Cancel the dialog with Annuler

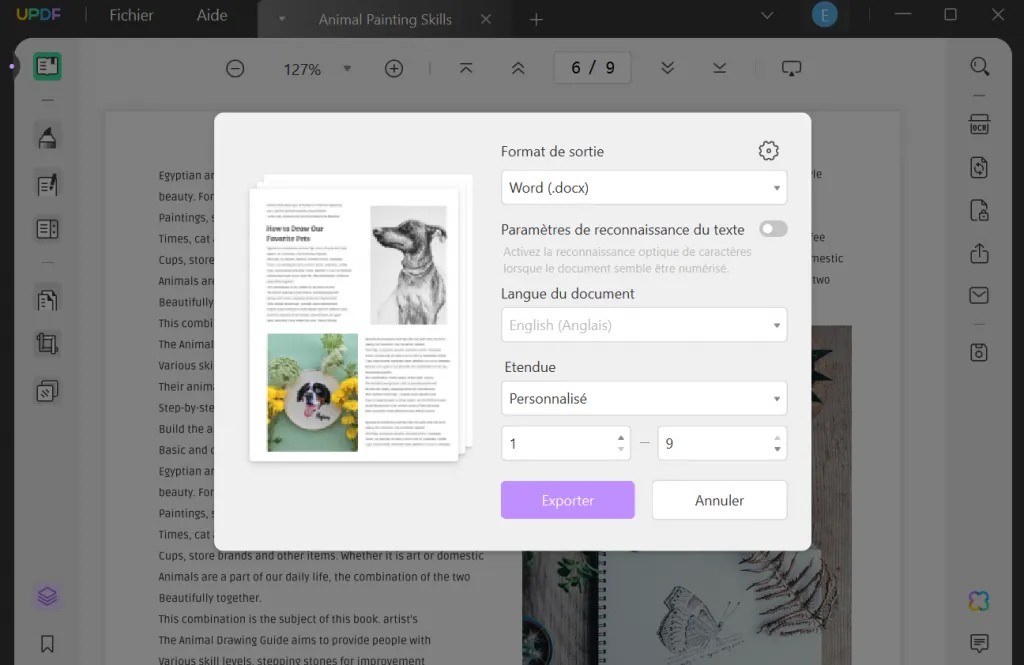719,500
